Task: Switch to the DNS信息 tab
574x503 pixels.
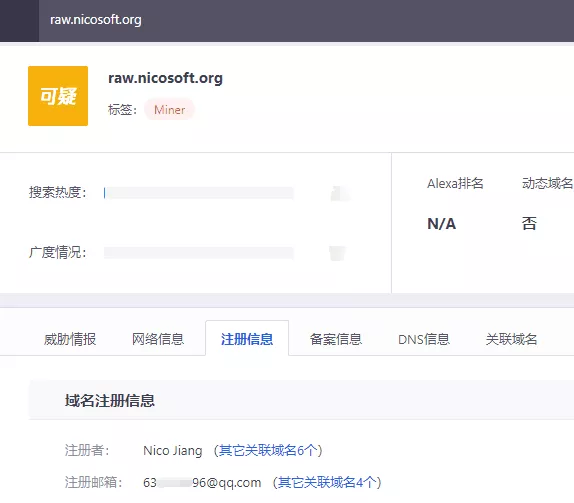Action: (x=424, y=339)
